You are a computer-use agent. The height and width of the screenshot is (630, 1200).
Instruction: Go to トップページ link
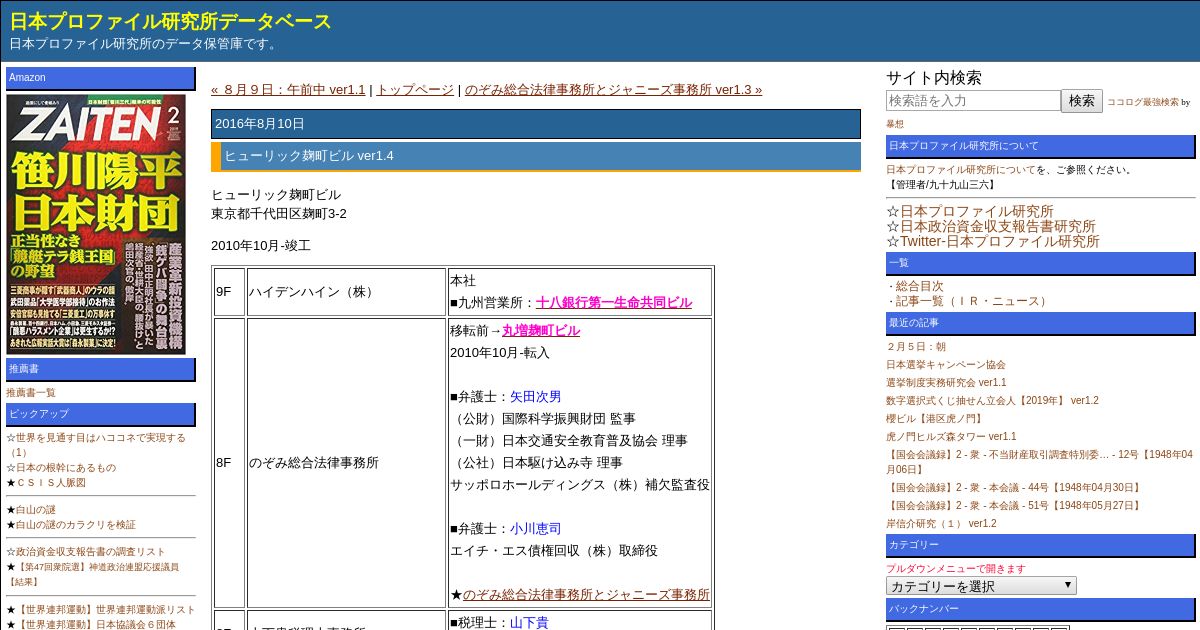415,89
